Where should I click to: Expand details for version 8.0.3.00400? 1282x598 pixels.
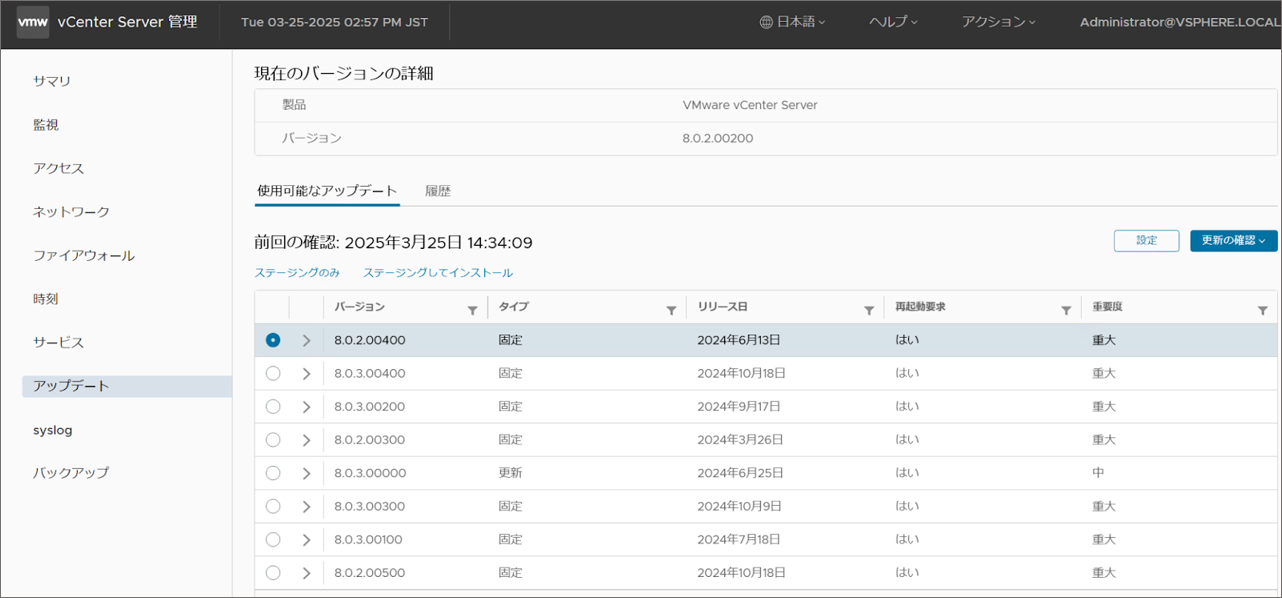306,373
